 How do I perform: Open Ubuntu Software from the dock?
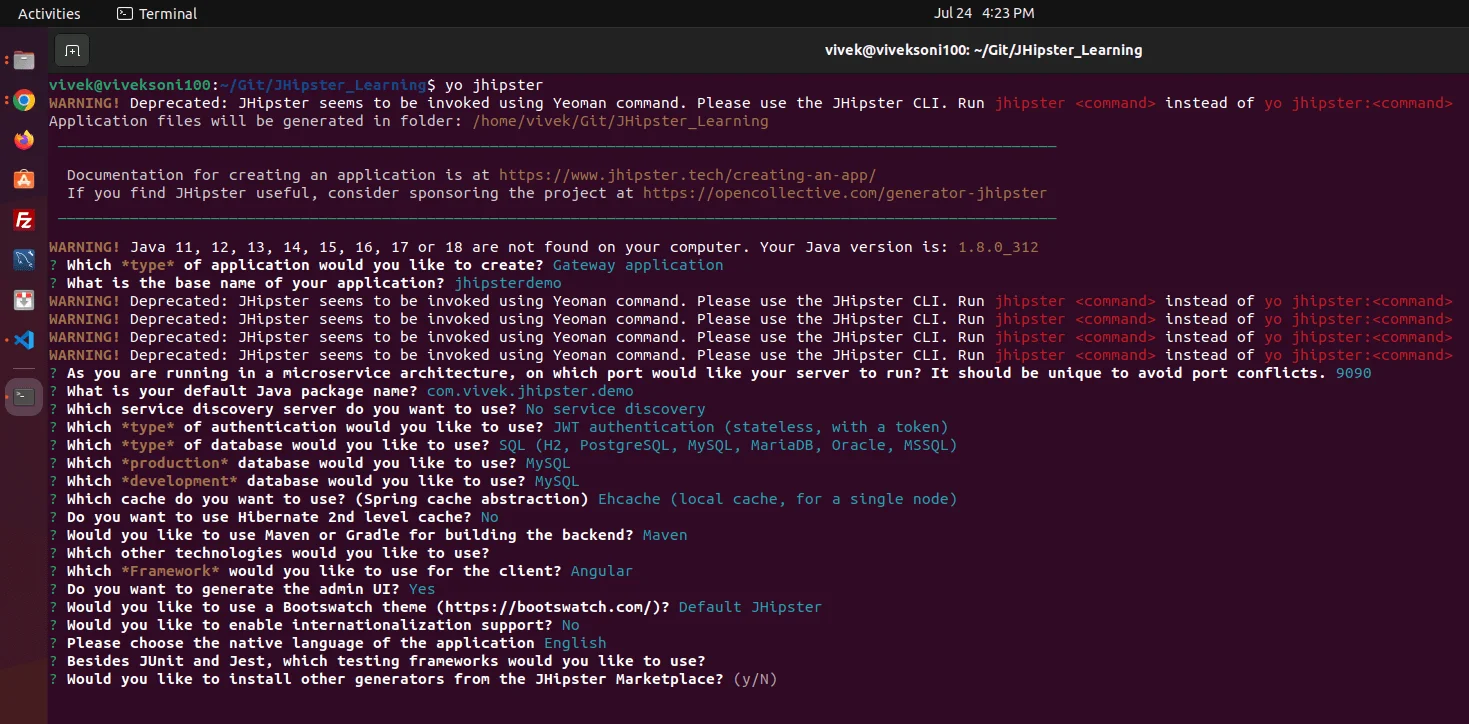[x=24, y=180]
